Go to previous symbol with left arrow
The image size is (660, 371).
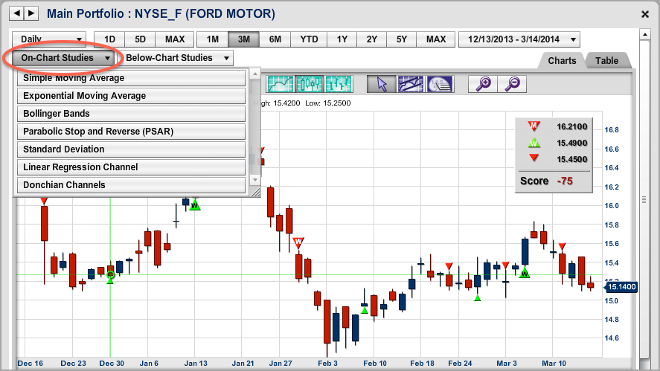point(17,13)
